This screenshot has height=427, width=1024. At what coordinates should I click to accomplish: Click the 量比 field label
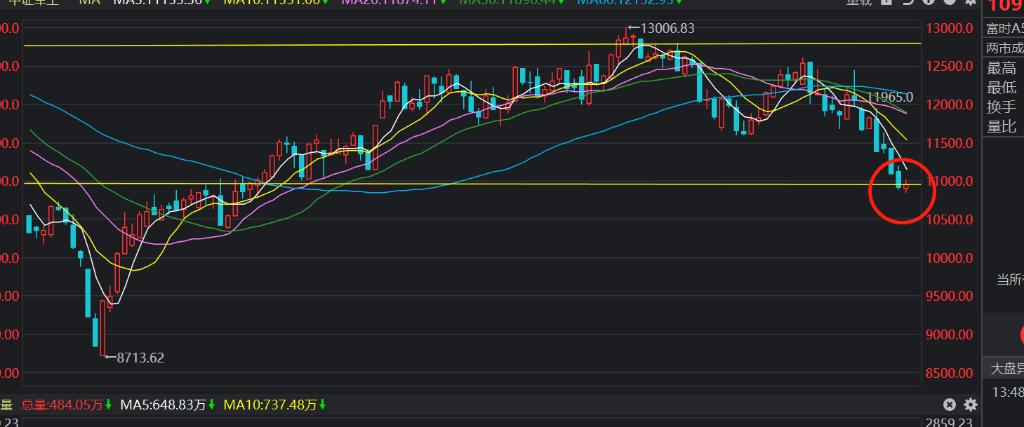[x=1001, y=126]
